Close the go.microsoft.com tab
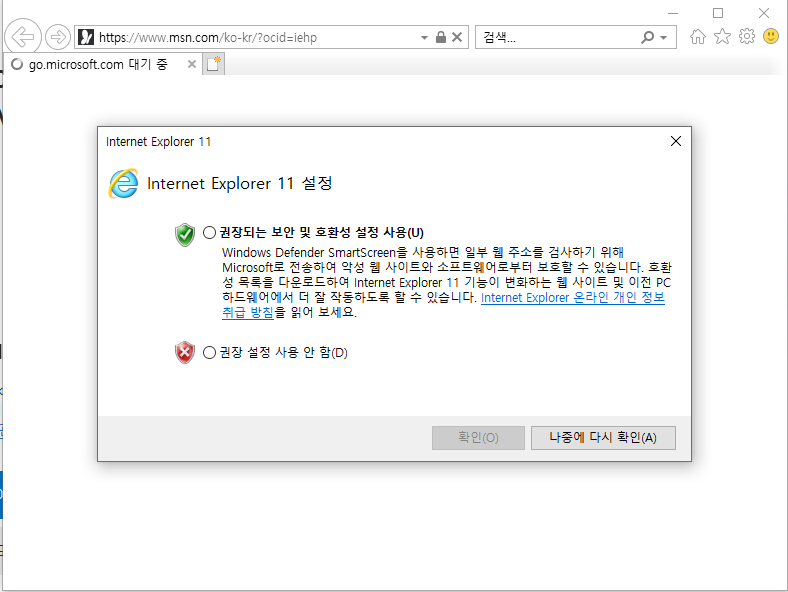Image resolution: width=788 pixels, height=592 pixels. coord(191,64)
